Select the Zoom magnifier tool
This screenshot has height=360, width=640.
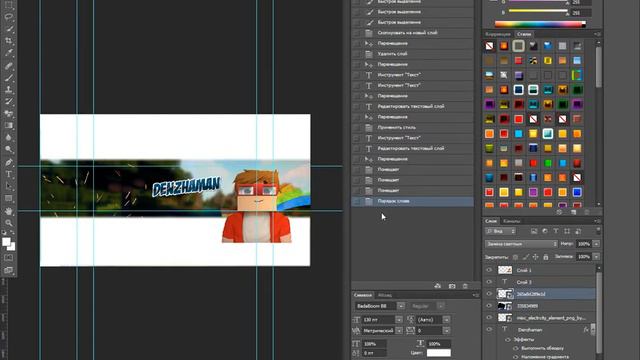click(x=9, y=223)
